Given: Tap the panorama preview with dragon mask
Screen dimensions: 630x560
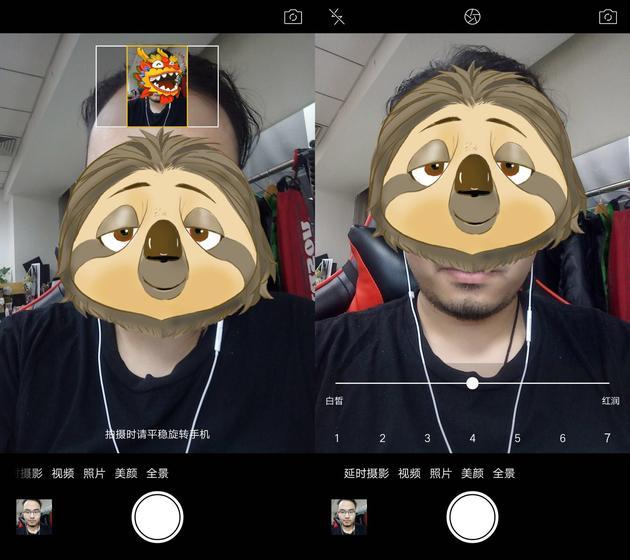Looking at the screenshot, I should [157, 86].
